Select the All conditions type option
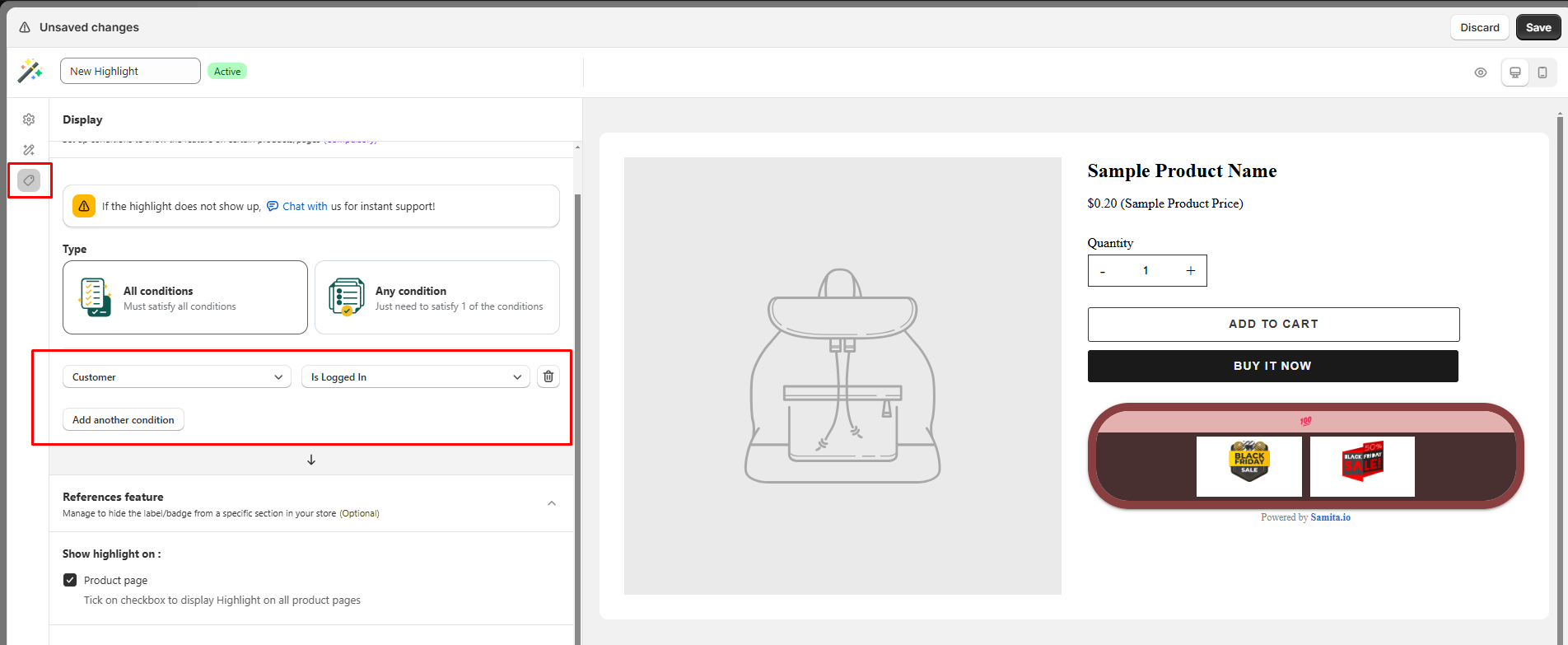Screen dimensions: 1568x645 (185, 297)
